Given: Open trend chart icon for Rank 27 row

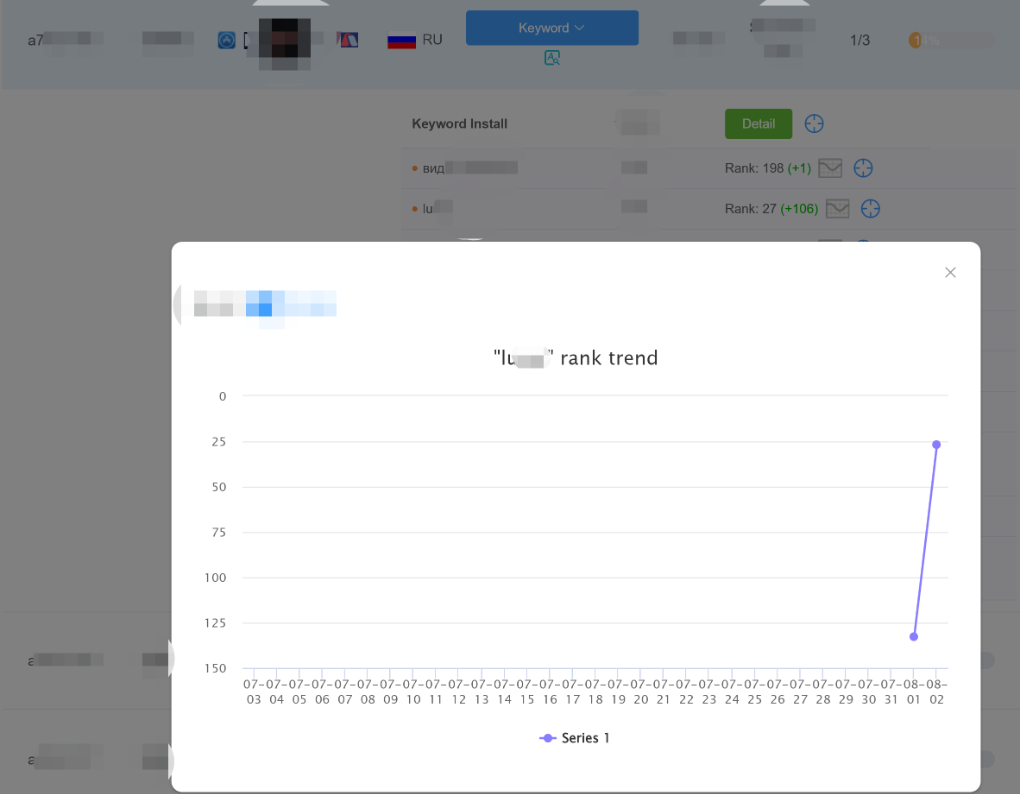Looking at the screenshot, I should (837, 209).
